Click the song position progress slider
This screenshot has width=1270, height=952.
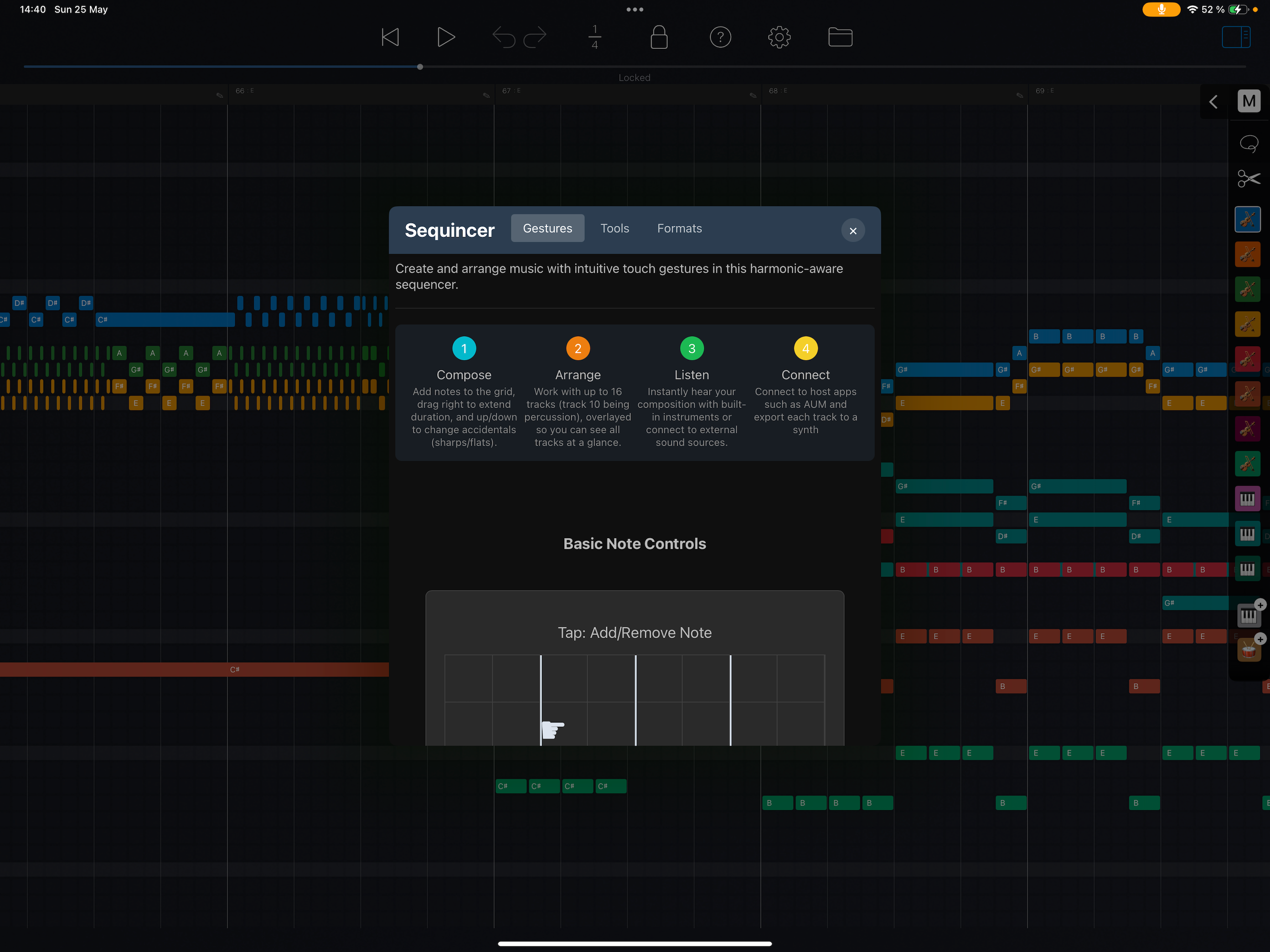[635, 67]
